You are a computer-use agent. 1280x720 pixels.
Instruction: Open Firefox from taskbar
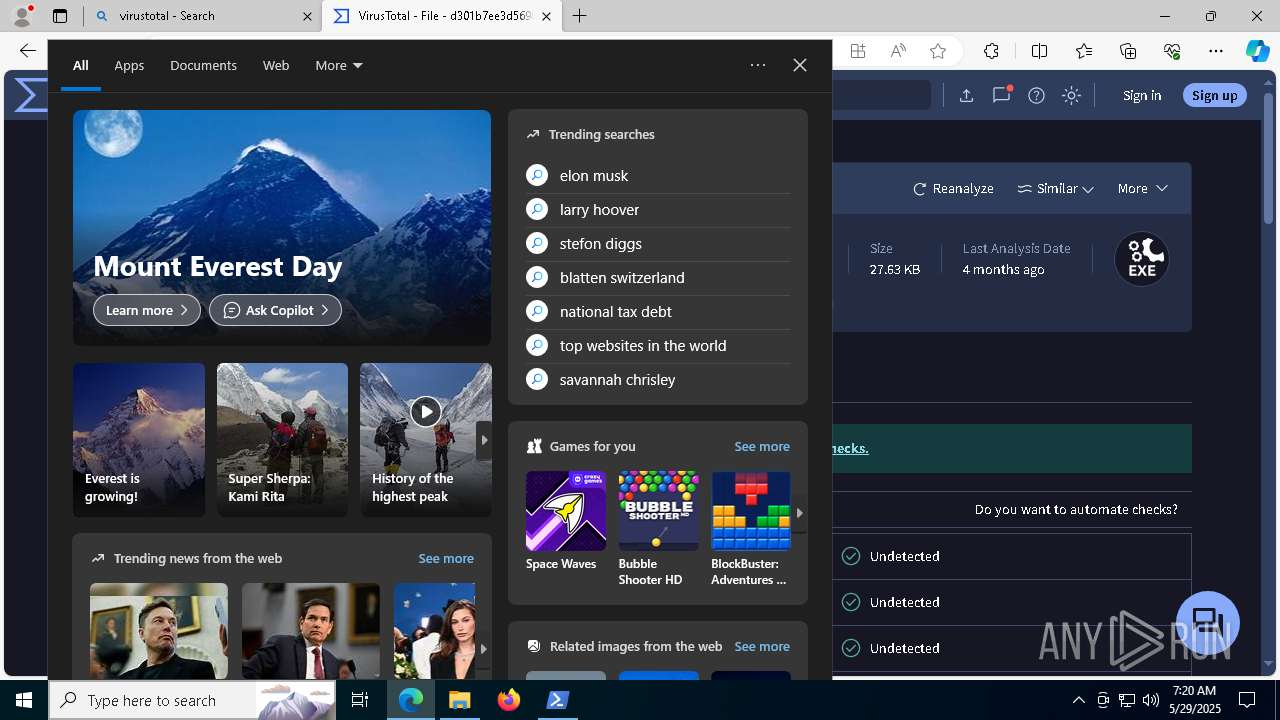tap(509, 701)
